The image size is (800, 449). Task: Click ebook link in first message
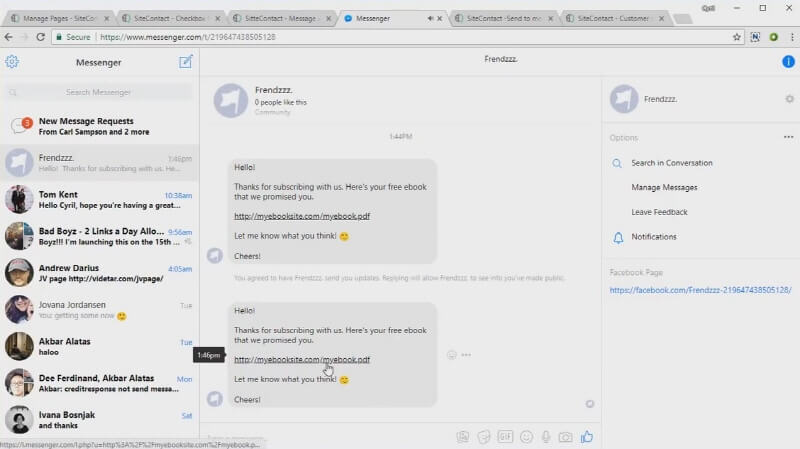(x=302, y=216)
